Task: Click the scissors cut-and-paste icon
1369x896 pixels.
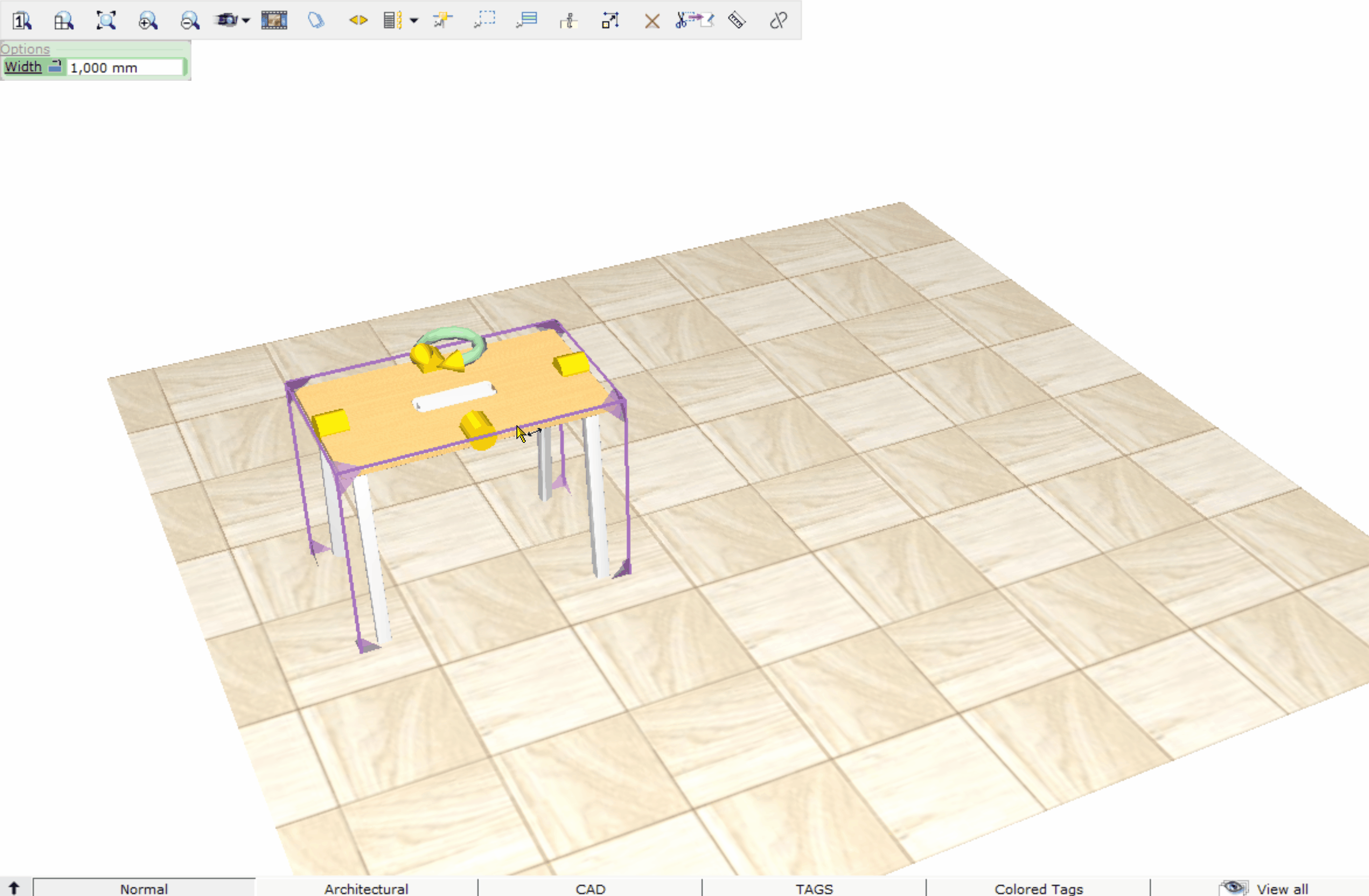Action: pyautogui.click(x=694, y=21)
